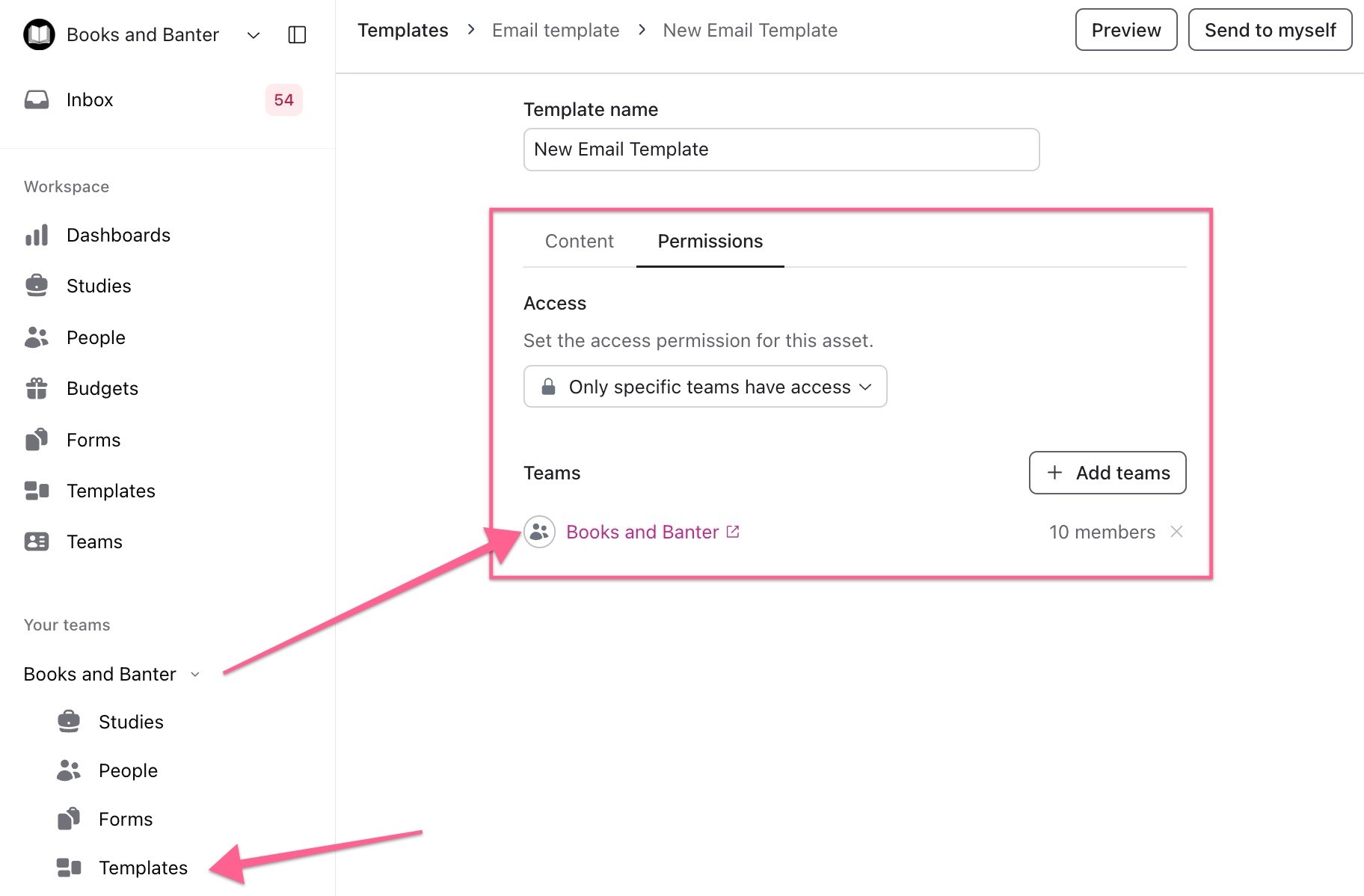Remove Books and Banter team with X
Screen dimensions: 1364x896
(1176, 532)
